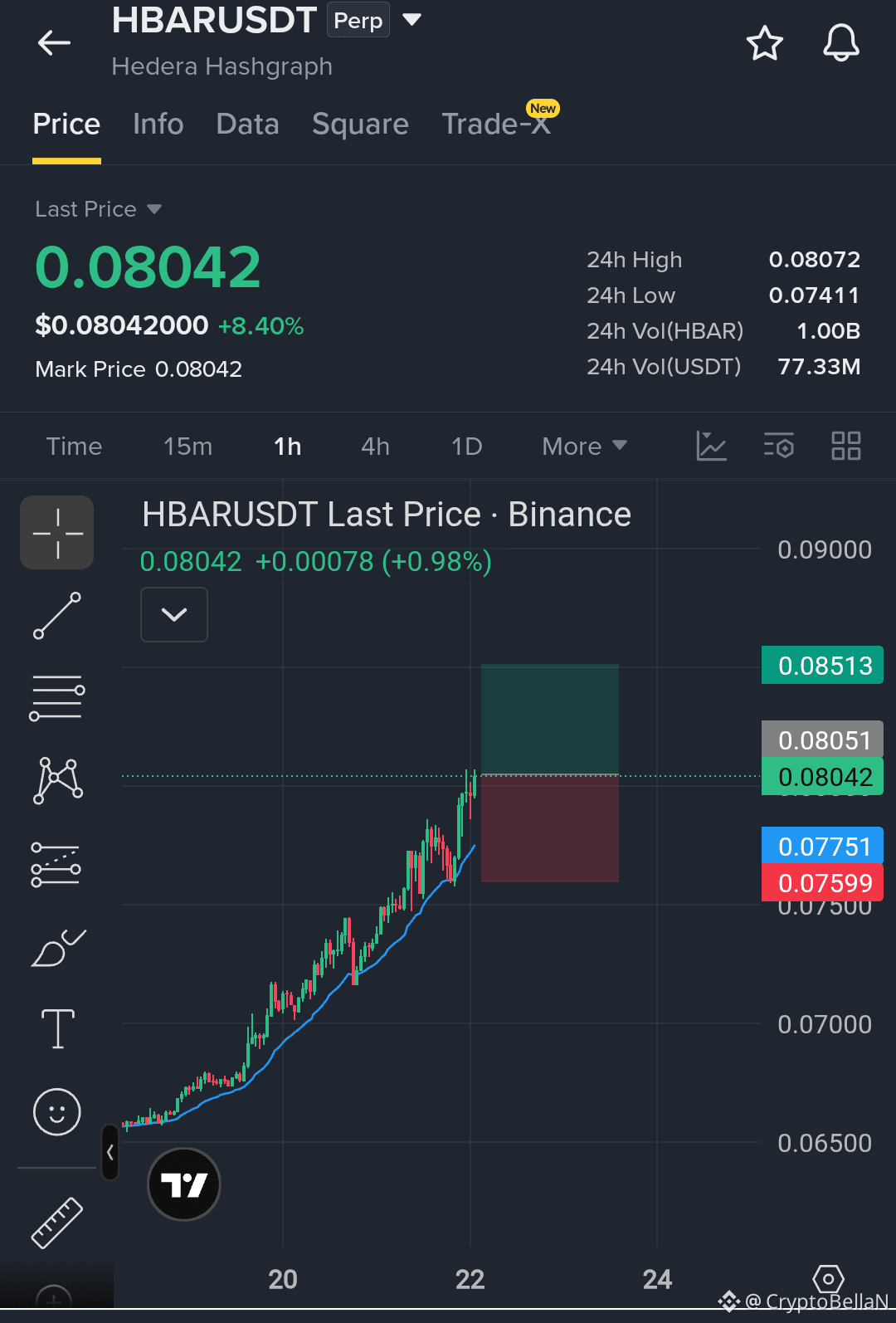896x1323 pixels.
Task: Select the Time chart interval
Action: tap(74, 447)
